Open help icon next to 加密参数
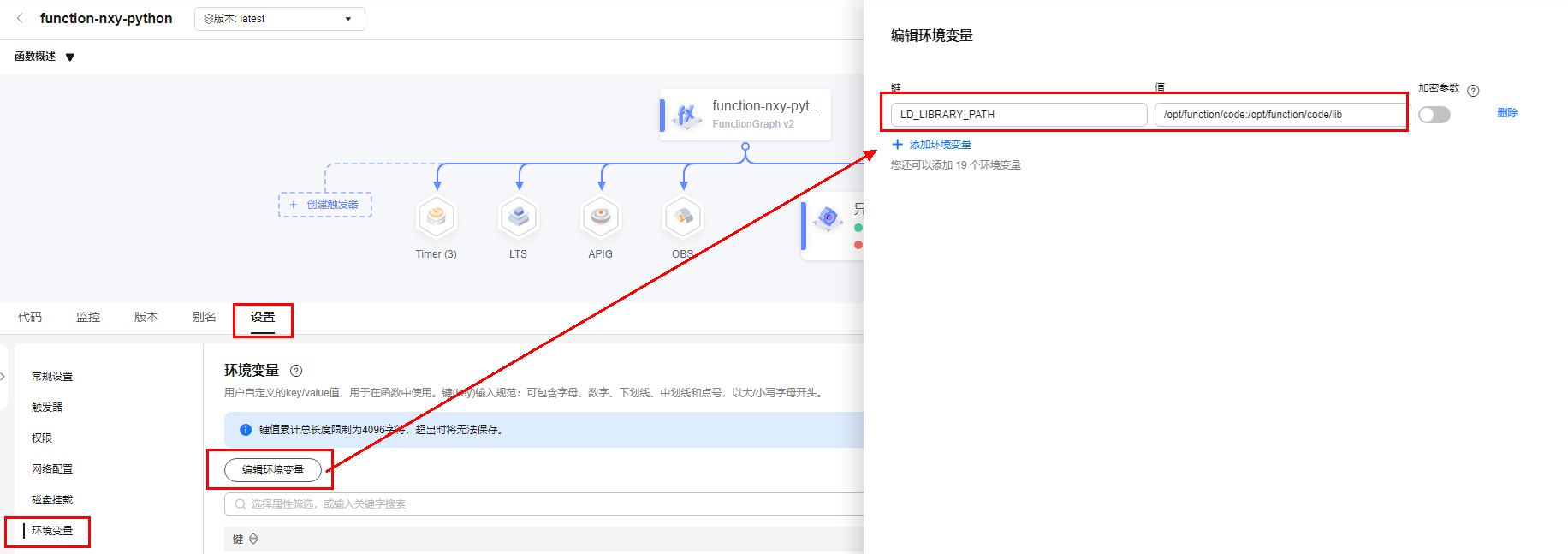Image resolution: width=1568 pixels, height=554 pixels. [1473, 91]
